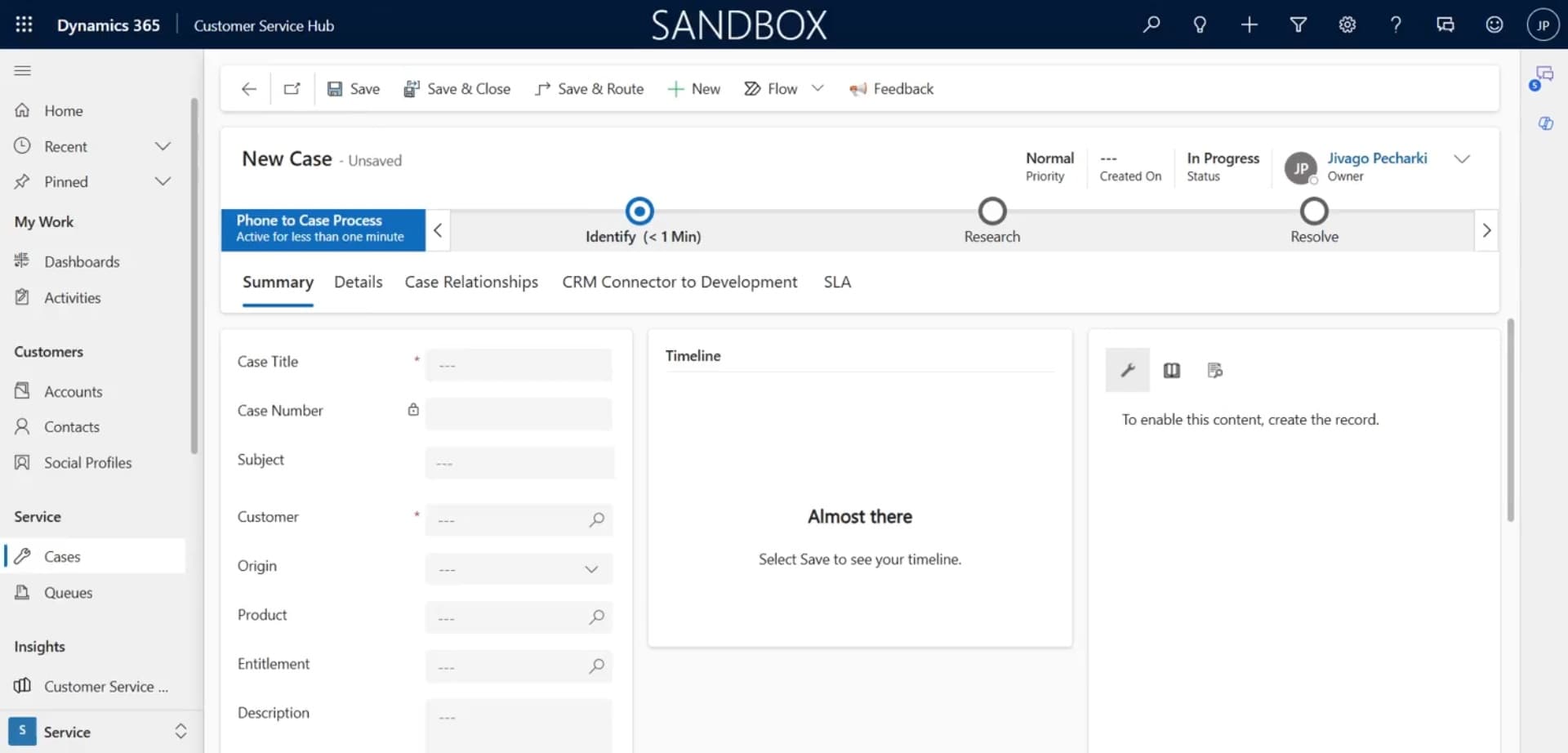Click the Case Title input field
Image resolution: width=1568 pixels, height=753 pixels.
click(x=519, y=365)
